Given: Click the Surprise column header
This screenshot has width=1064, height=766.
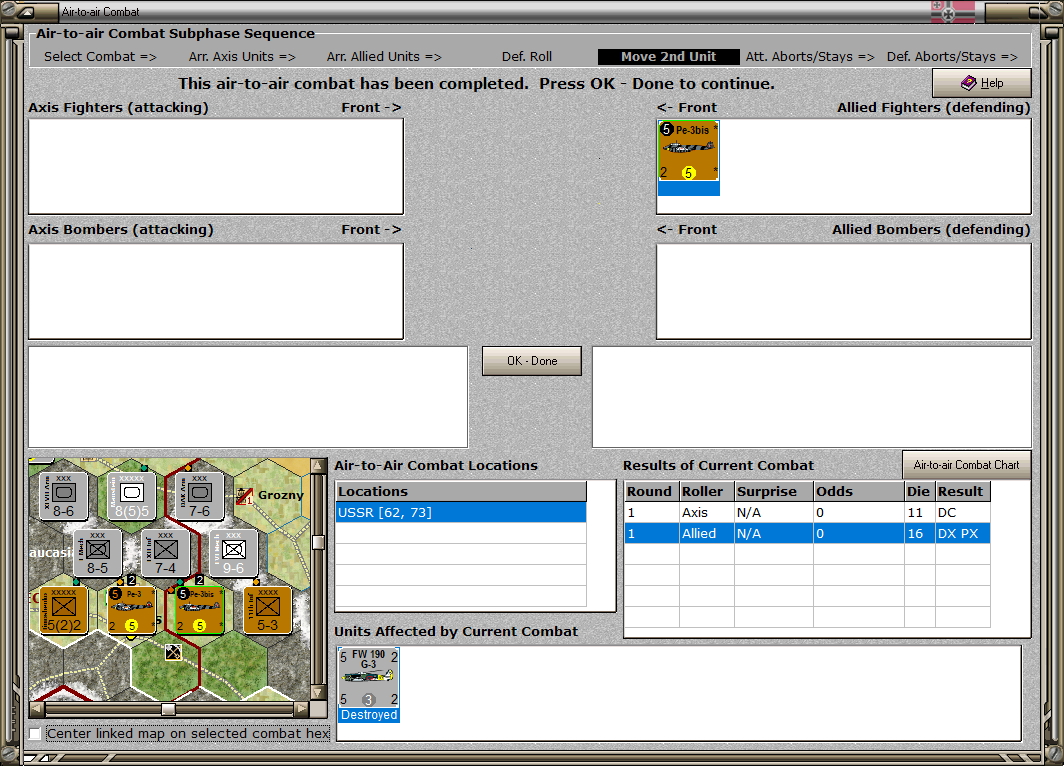Looking at the screenshot, I should [x=774, y=491].
